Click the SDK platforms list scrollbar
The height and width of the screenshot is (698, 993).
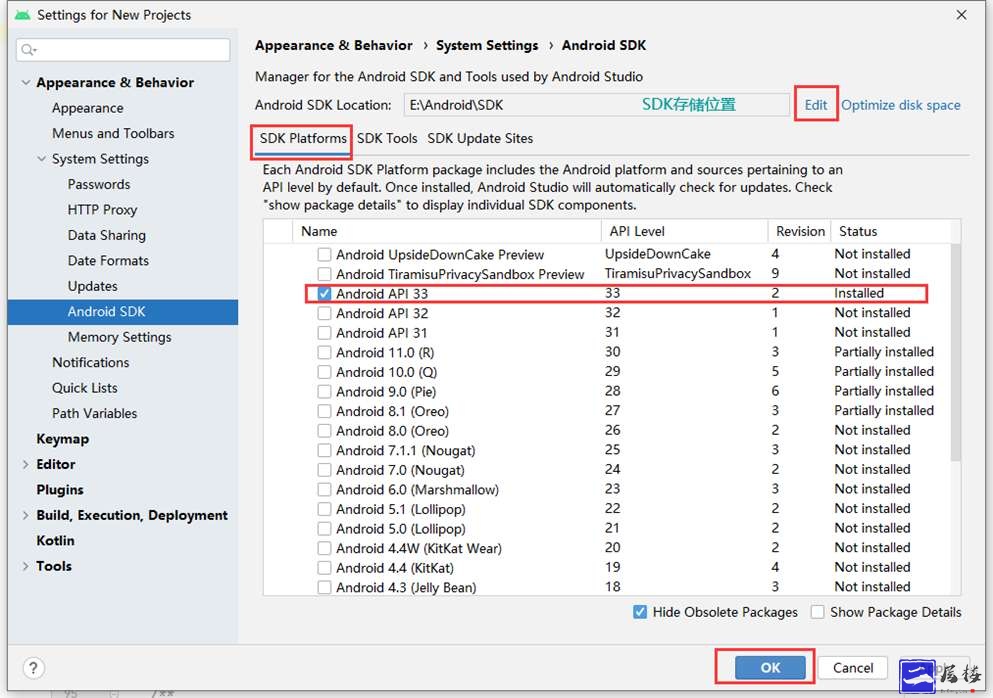point(956,352)
